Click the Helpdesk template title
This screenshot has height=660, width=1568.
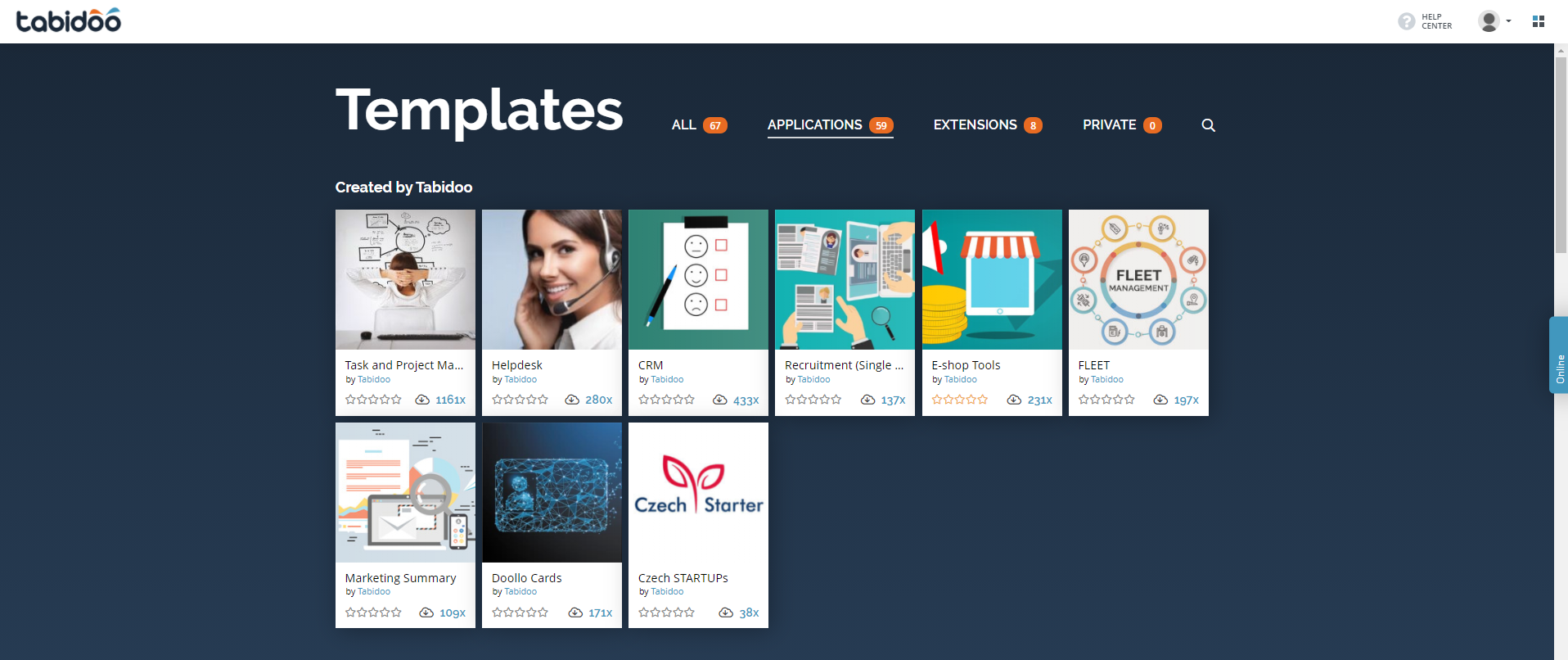coord(517,365)
